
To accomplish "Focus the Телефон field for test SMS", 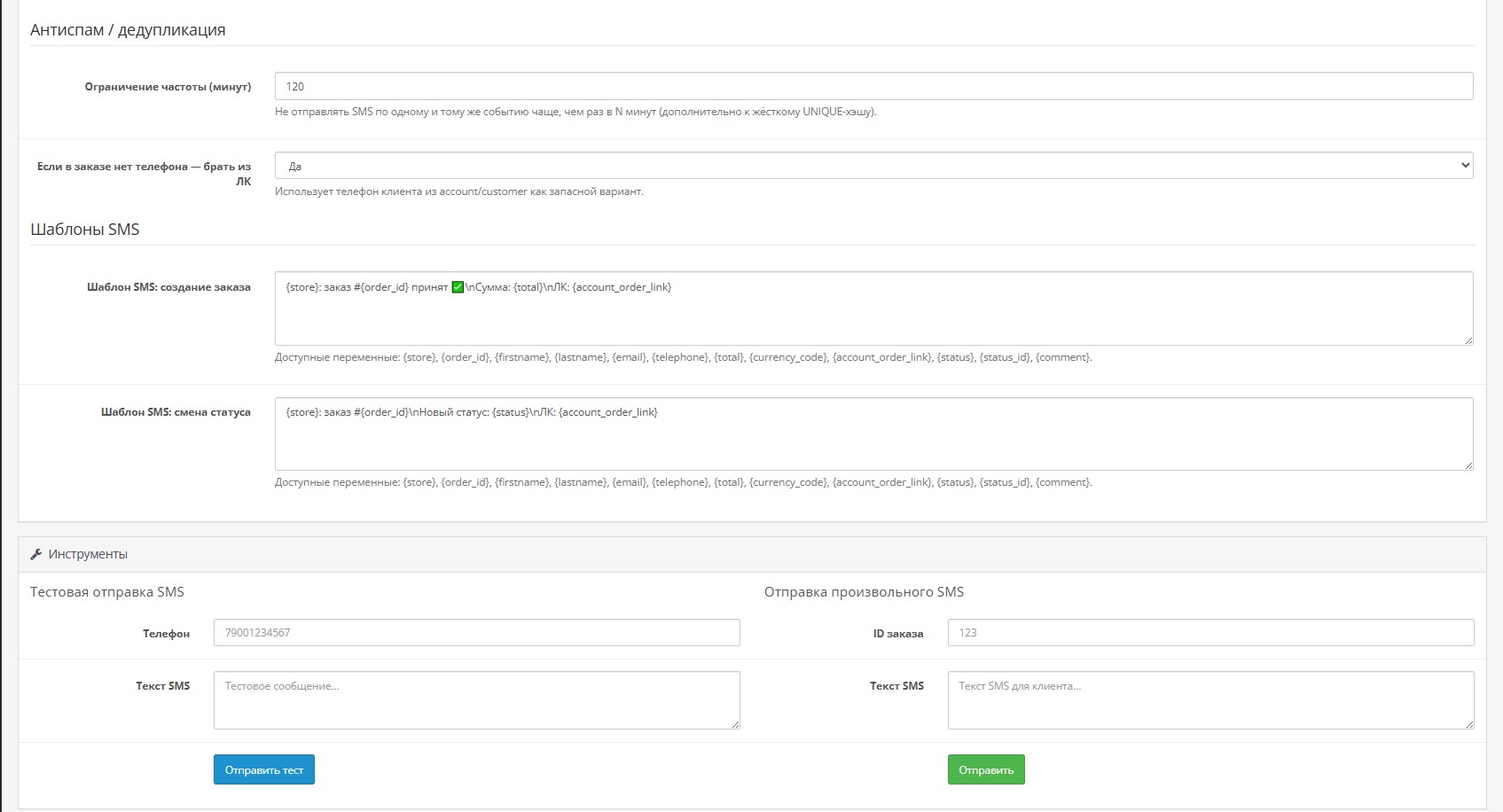I will (476, 633).
